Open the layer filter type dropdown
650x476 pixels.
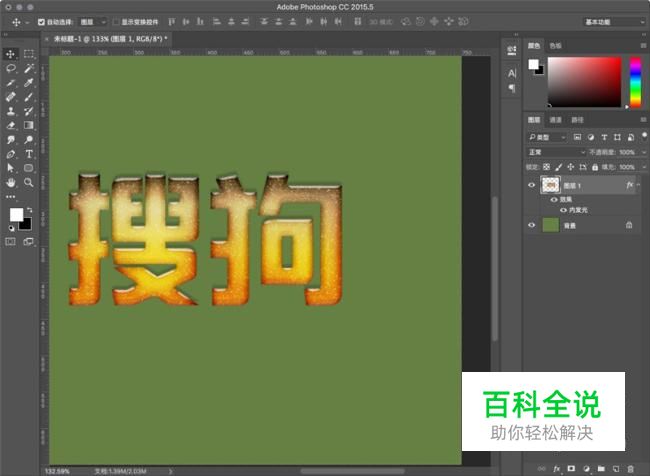547,137
